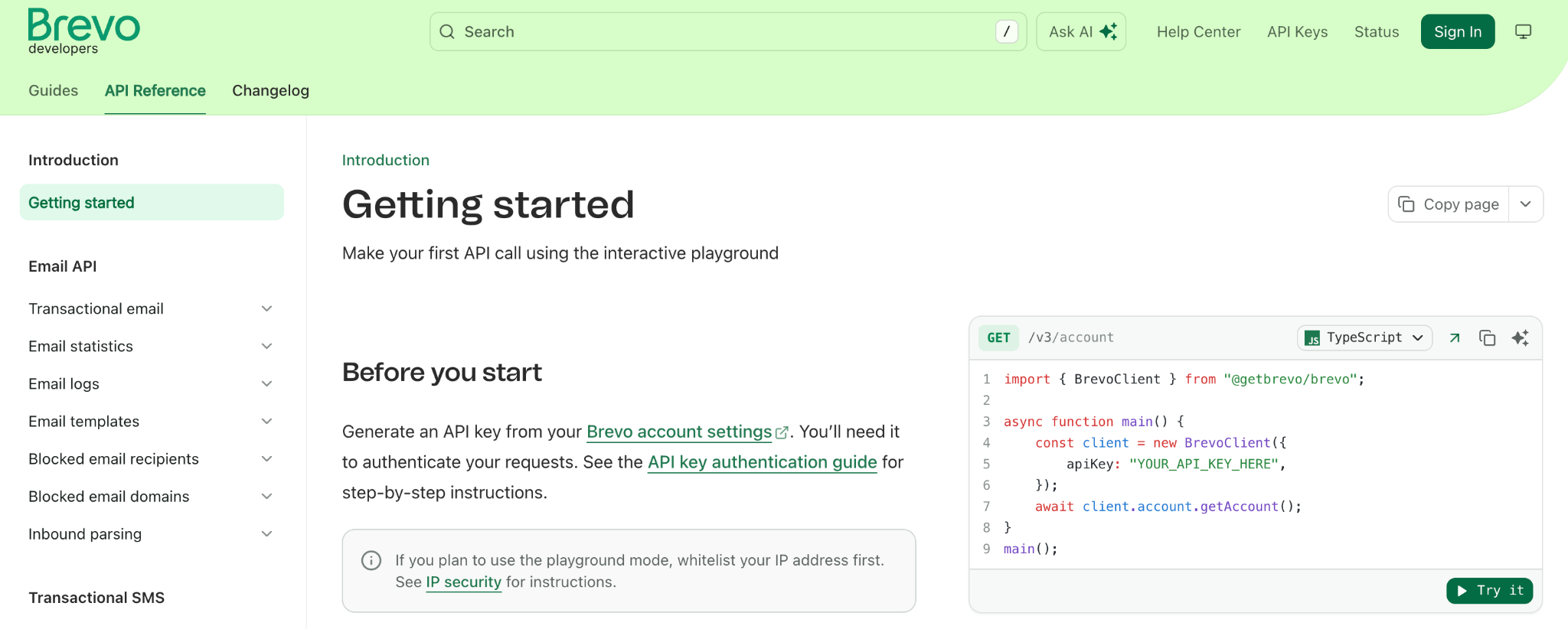Switch to the Guides tab
Screen dimensions: 1568x629
tap(54, 90)
